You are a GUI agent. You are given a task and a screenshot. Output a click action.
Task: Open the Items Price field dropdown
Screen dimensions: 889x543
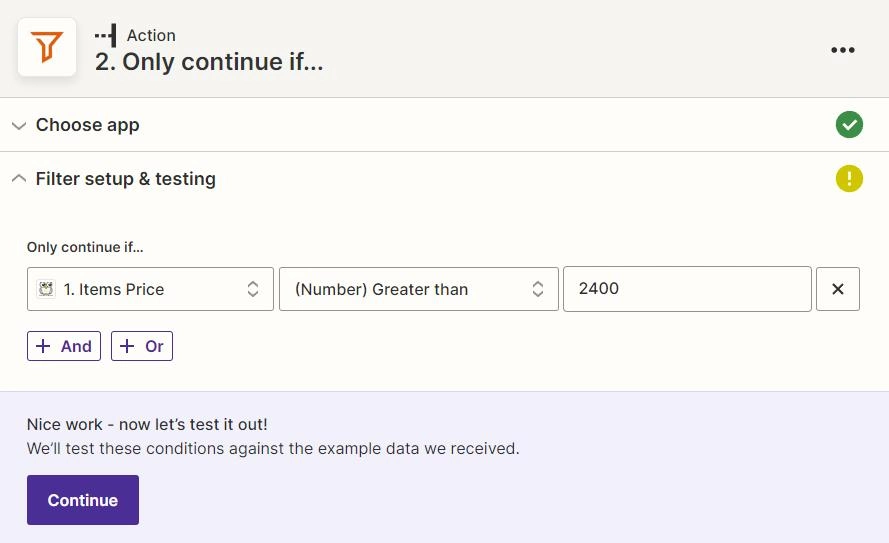pyautogui.click(x=150, y=289)
